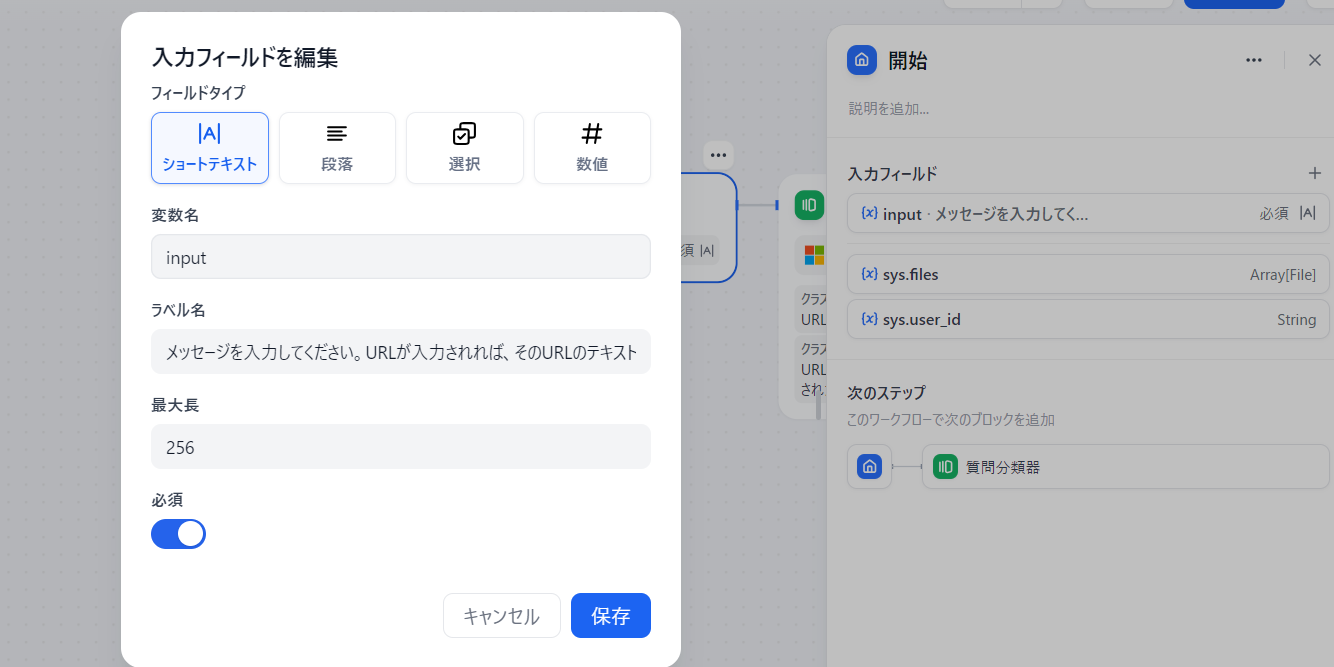Open three-dot menu above start node on canvas
1334x667 pixels.
pos(718,155)
